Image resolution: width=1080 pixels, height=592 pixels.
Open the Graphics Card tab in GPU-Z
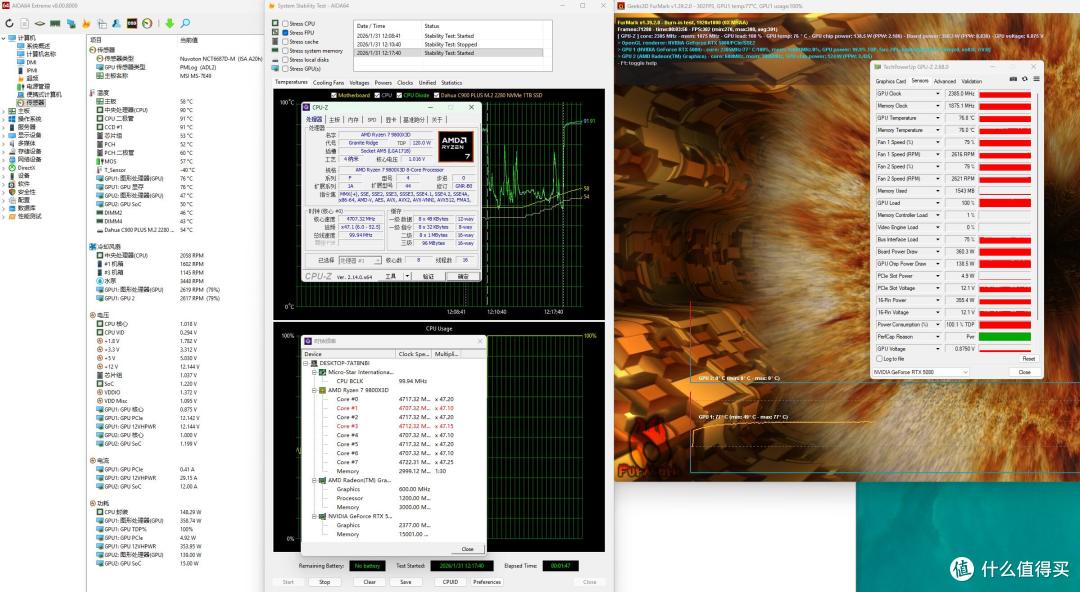click(891, 81)
